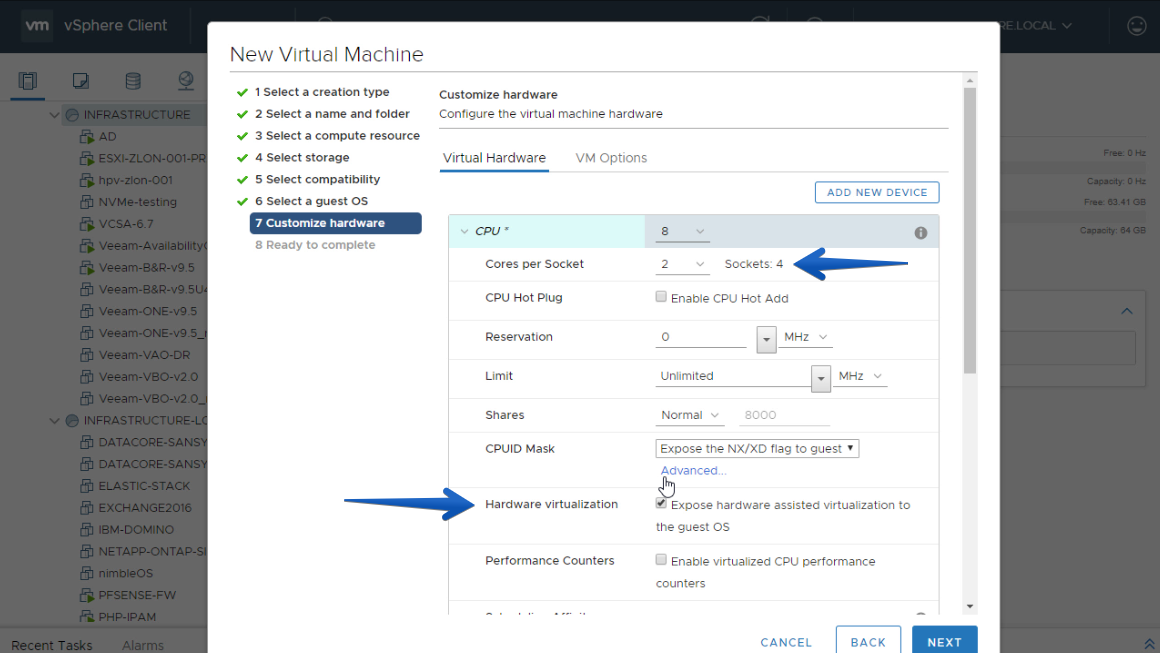Switch to the VM Options tab
Image resolution: width=1160 pixels, height=653 pixels.
click(611, 158)
